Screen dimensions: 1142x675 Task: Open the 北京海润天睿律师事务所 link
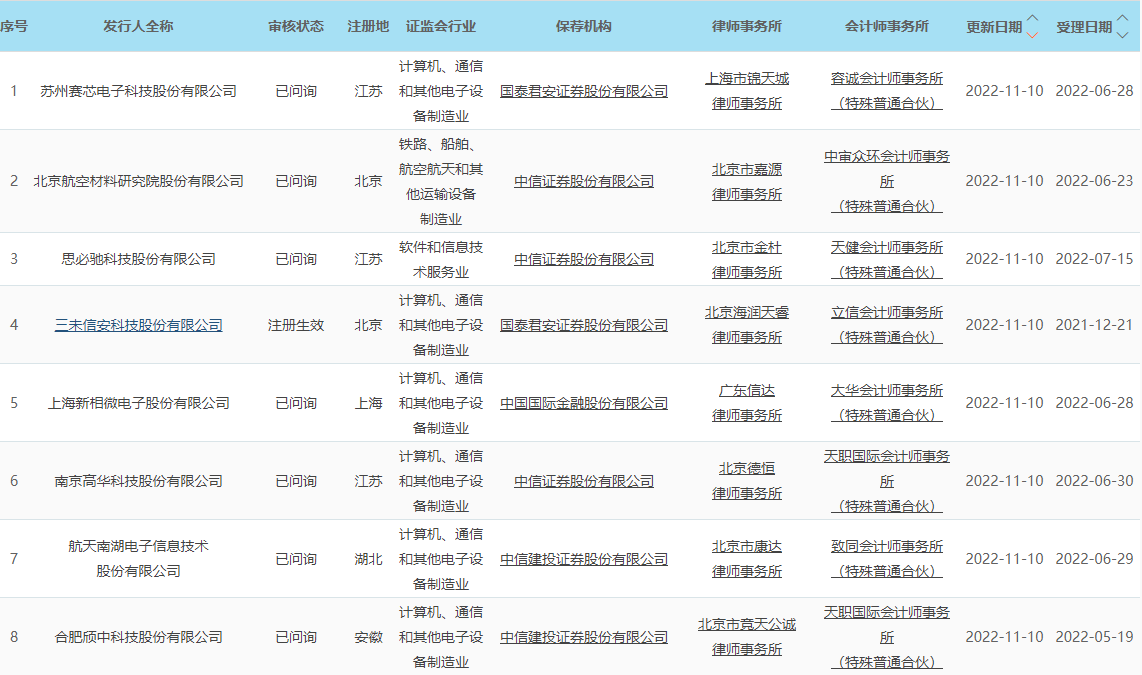[x=747, y=325]
